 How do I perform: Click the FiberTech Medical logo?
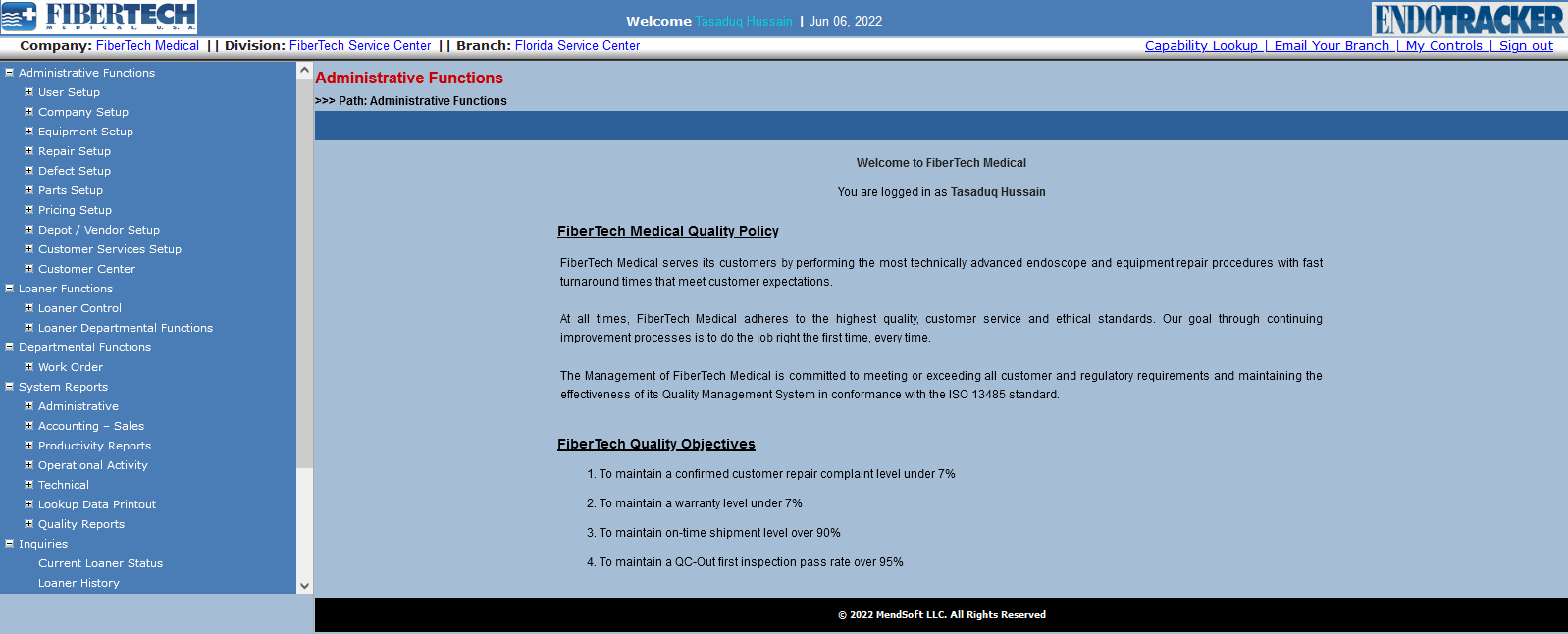99,18
